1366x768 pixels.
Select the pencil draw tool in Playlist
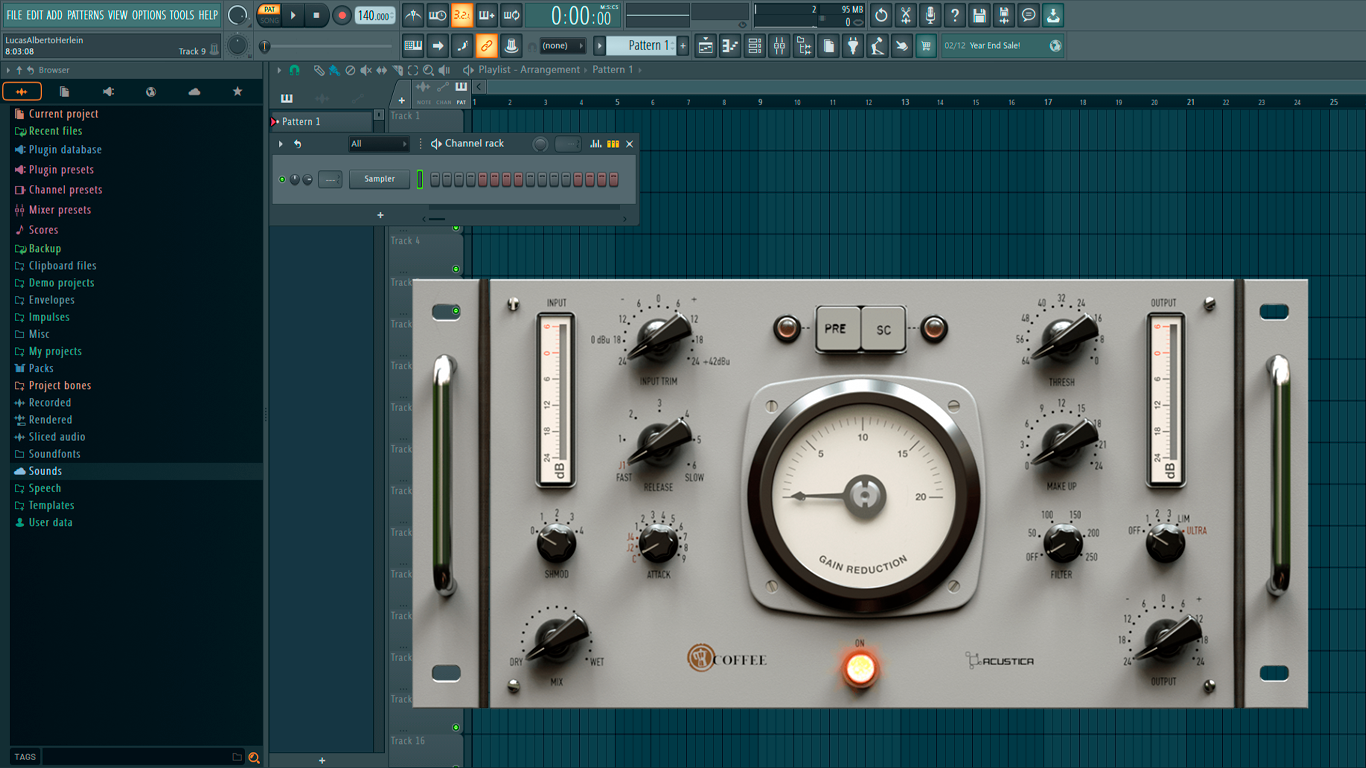[x=319, y=70]
